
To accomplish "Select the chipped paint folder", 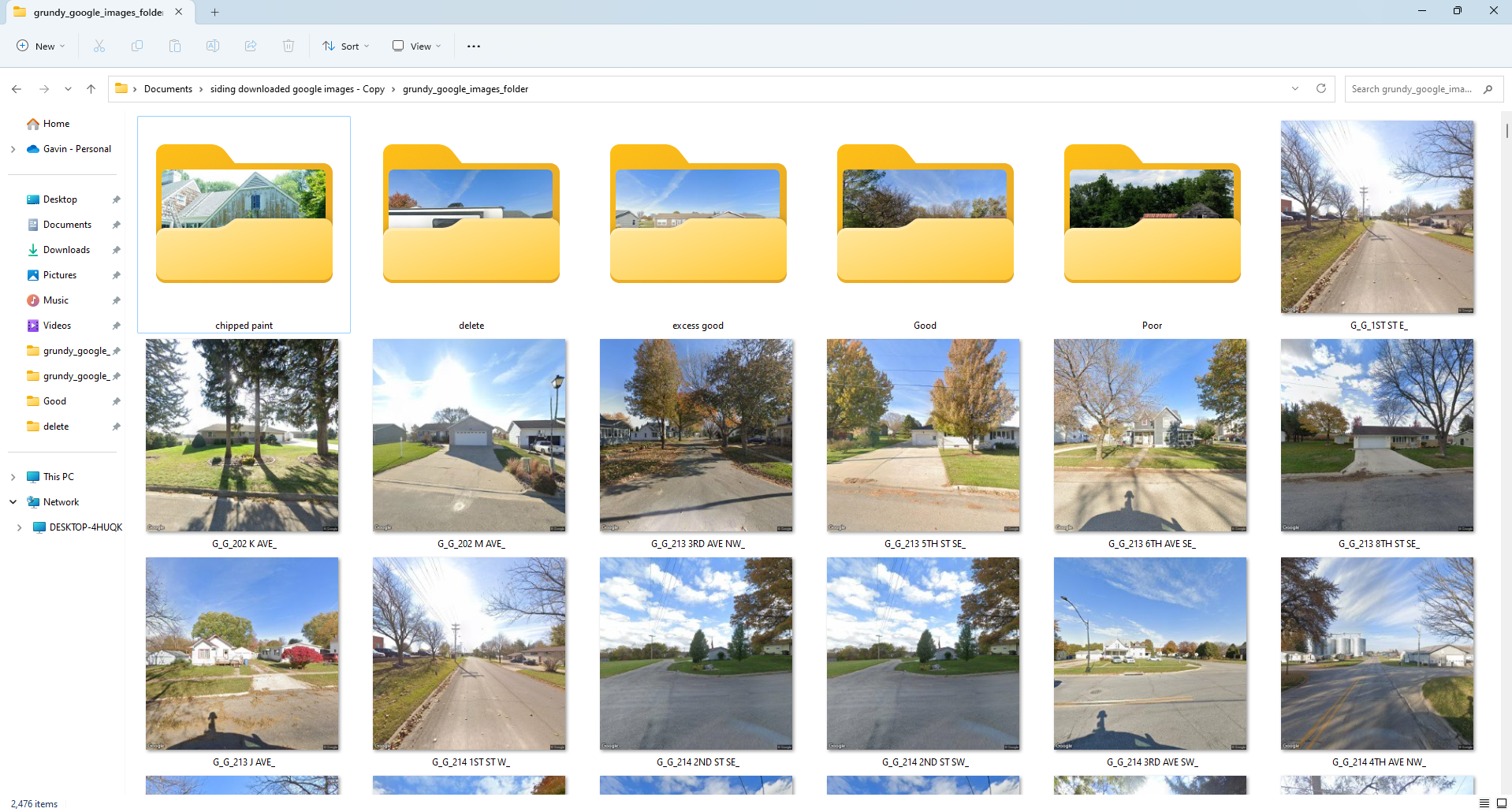I will [x=244, y=225].
